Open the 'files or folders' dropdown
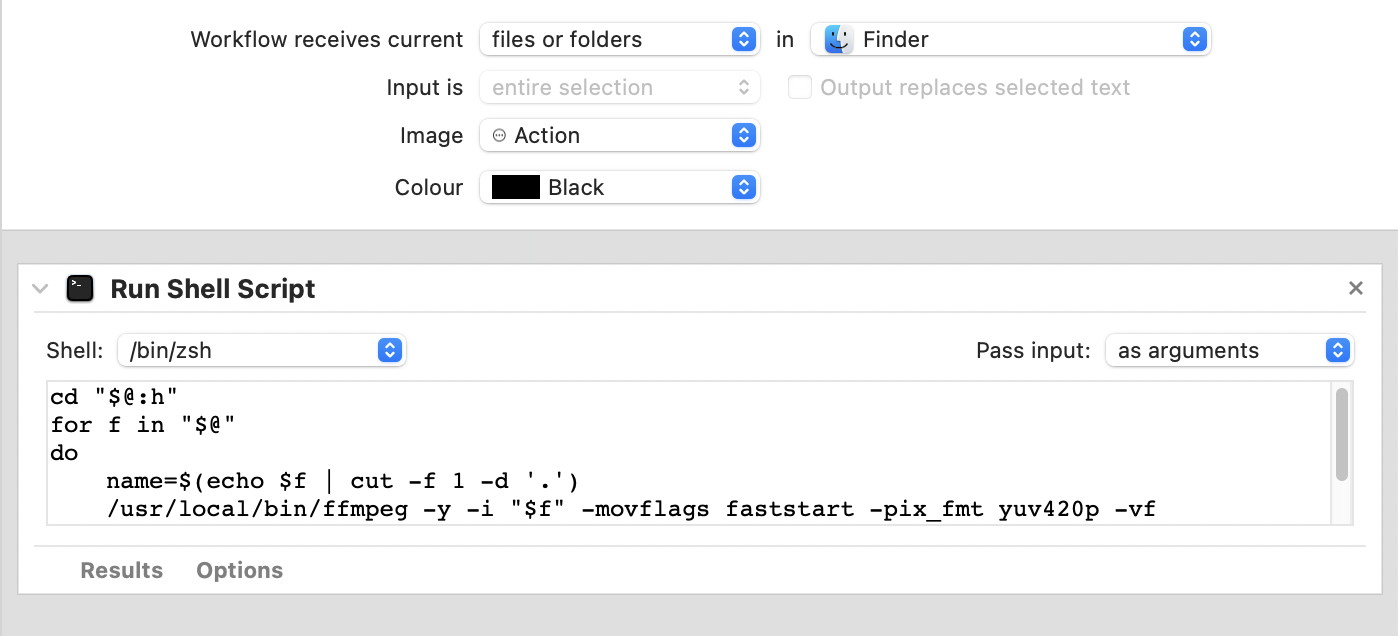Image resolution: width=1398 pixels, height=636 pixels. click(619, 40)
